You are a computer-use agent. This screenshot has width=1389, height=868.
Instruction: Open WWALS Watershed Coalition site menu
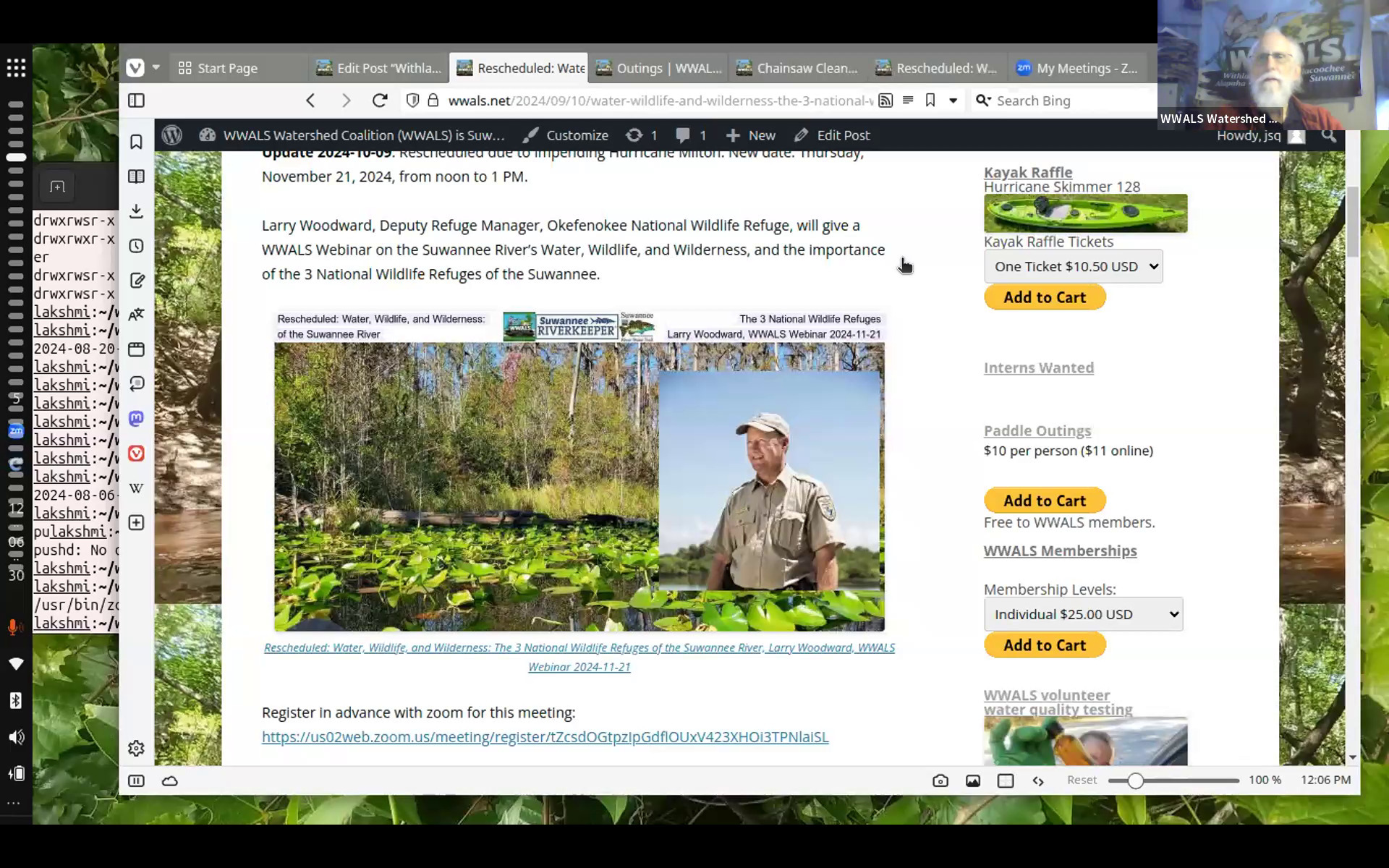pyautogui.click(x=352, y=135)
